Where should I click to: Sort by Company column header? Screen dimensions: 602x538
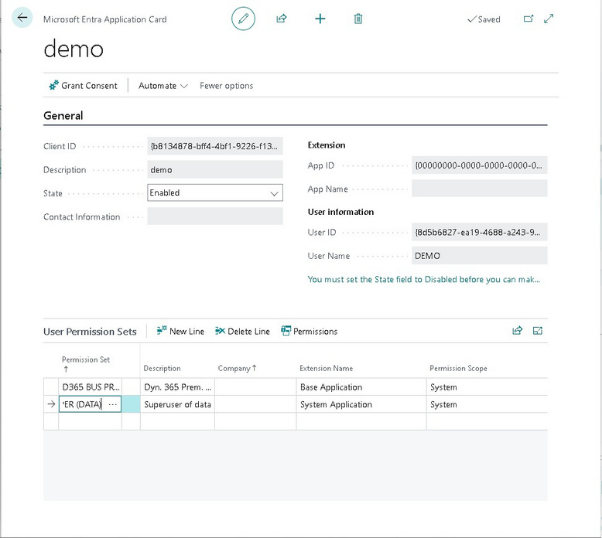click(x=237, y=368)
